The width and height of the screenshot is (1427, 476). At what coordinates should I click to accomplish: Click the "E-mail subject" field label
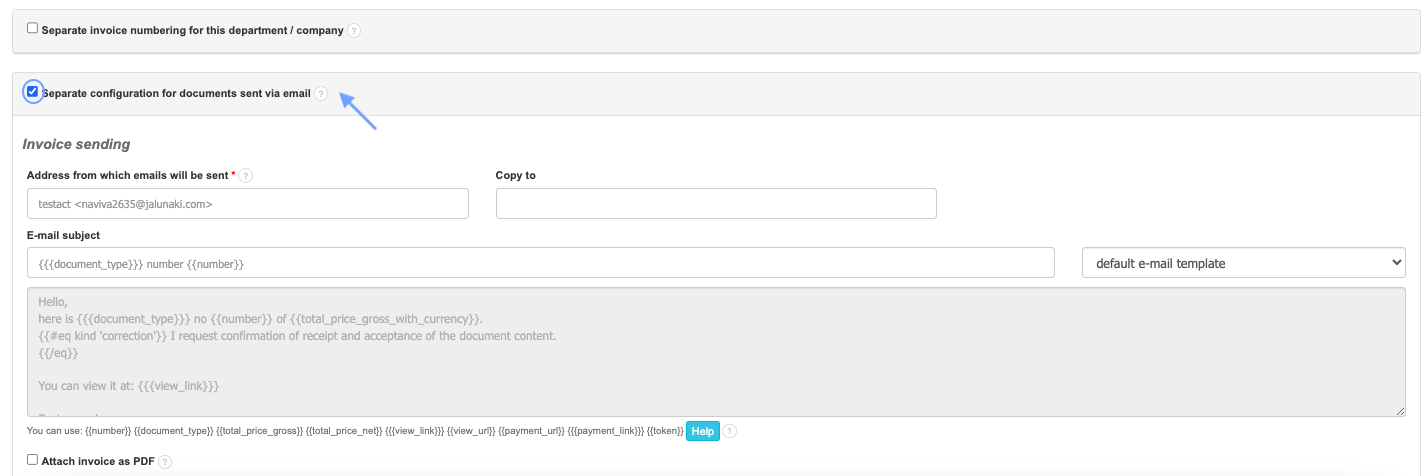click(x=64, y=236)
